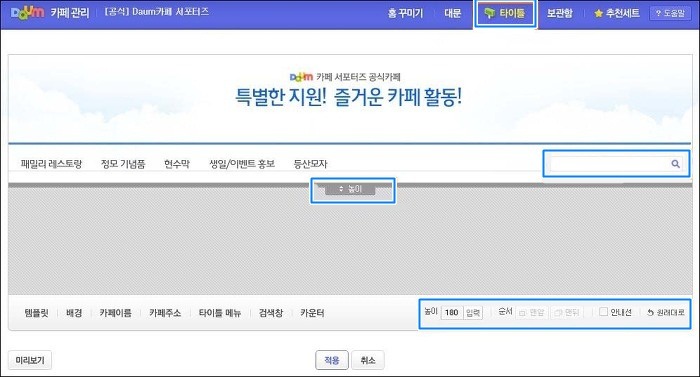Open the 생일/이벤트 홍보 menu
The height and width of the screenshot is (377, 700).
click(242, 164)
